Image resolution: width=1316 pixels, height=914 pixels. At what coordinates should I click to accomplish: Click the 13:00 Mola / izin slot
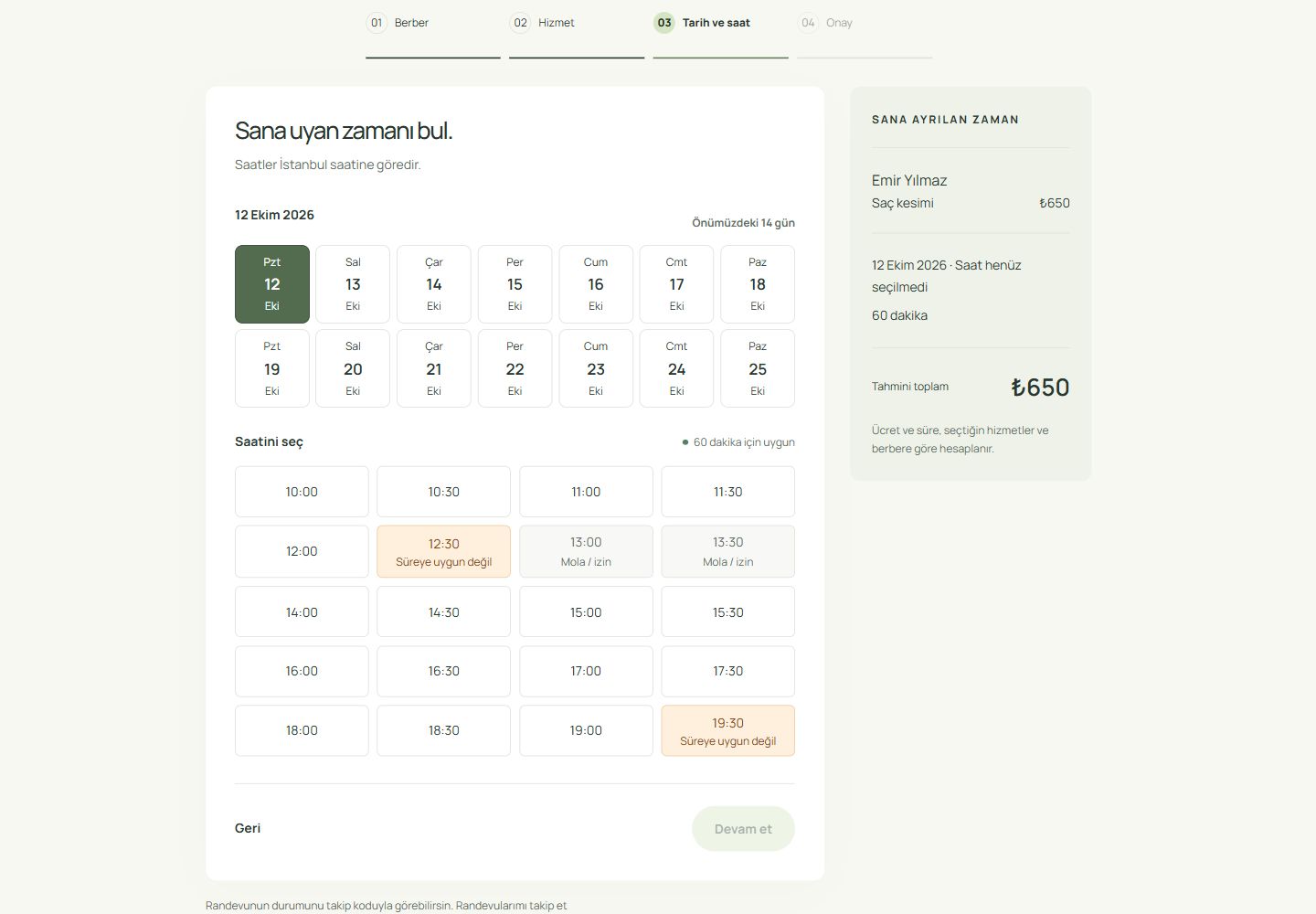point(586,551)
